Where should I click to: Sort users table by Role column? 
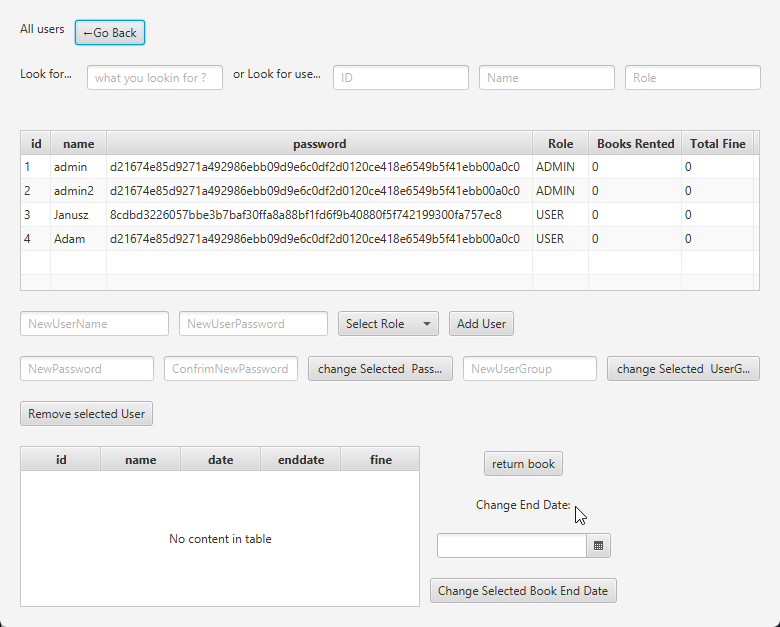pos(561,144)
